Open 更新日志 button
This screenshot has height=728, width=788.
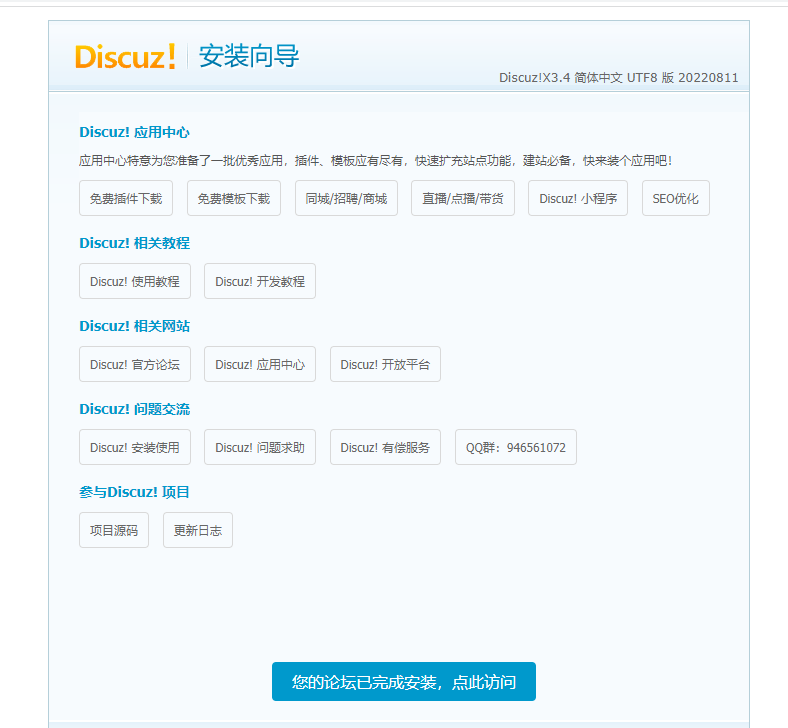pyautogui.click(x=198, y=530)
